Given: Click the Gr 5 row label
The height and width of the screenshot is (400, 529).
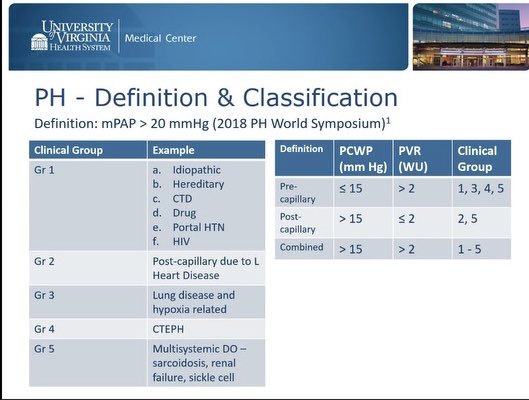Looking at the screenshot, I should (x=44, y=349).
